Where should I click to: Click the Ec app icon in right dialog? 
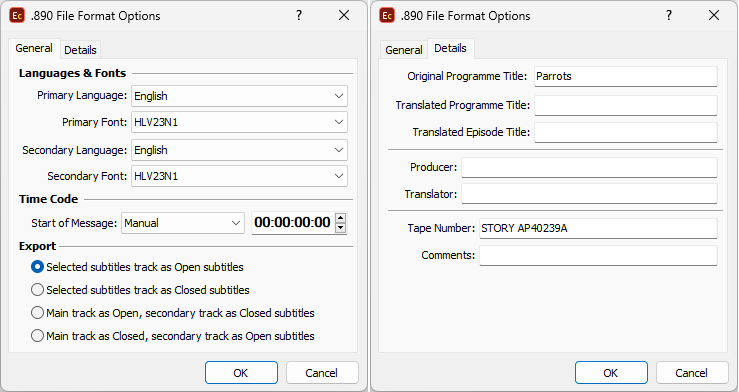[387, 16]
